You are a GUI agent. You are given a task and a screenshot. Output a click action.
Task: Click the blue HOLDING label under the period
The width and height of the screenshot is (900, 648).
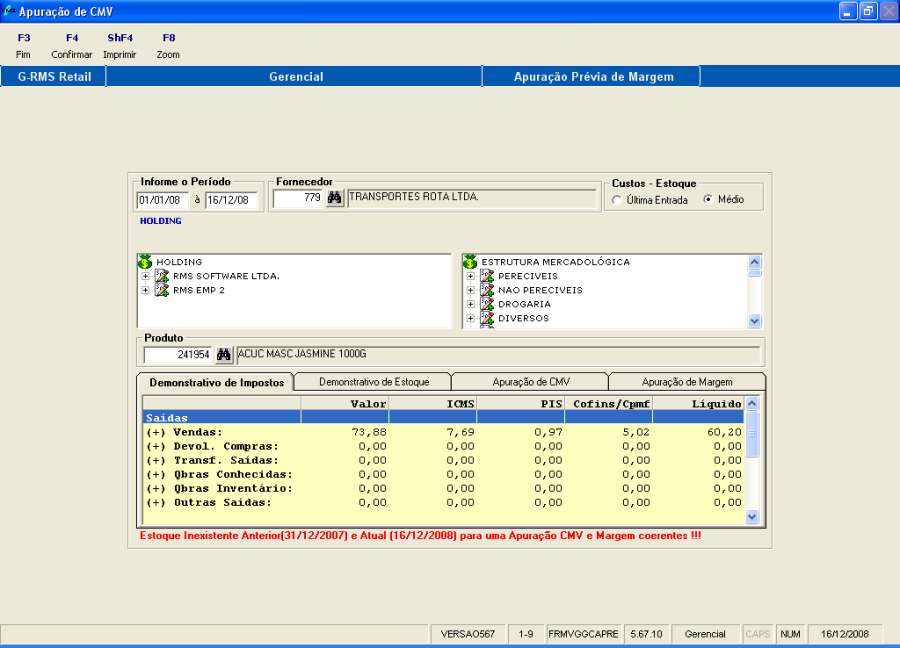coord(161,221)
